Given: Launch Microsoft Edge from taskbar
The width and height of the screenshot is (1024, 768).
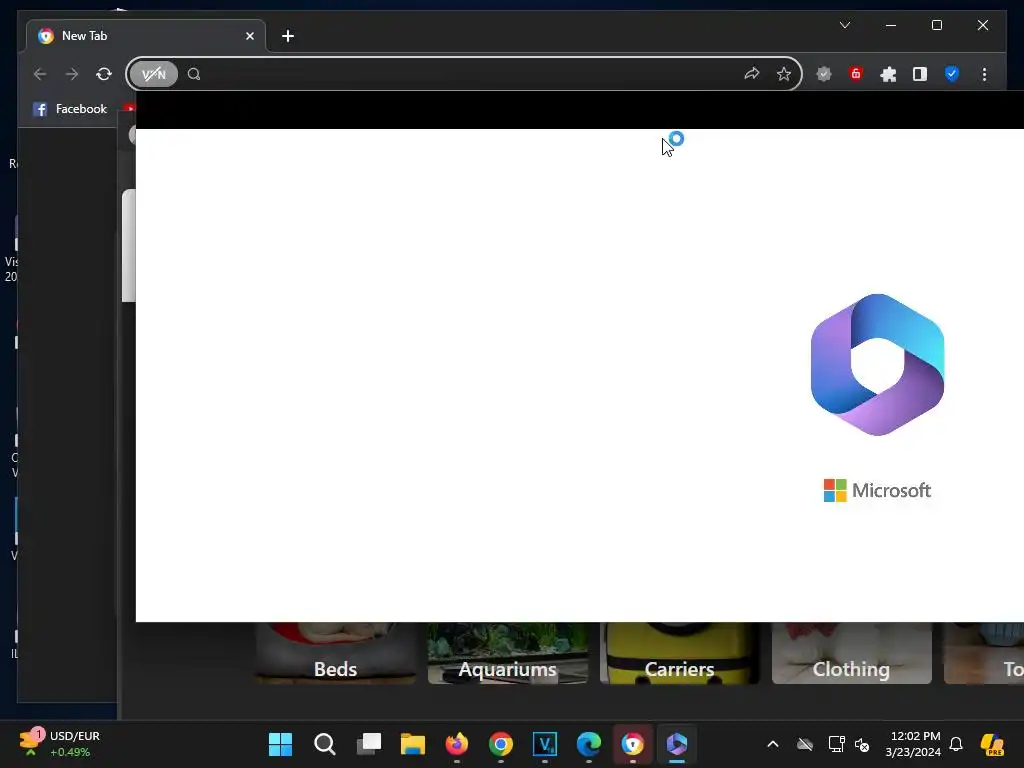Looking at the screenshot, I should click(x=589, y=744).
